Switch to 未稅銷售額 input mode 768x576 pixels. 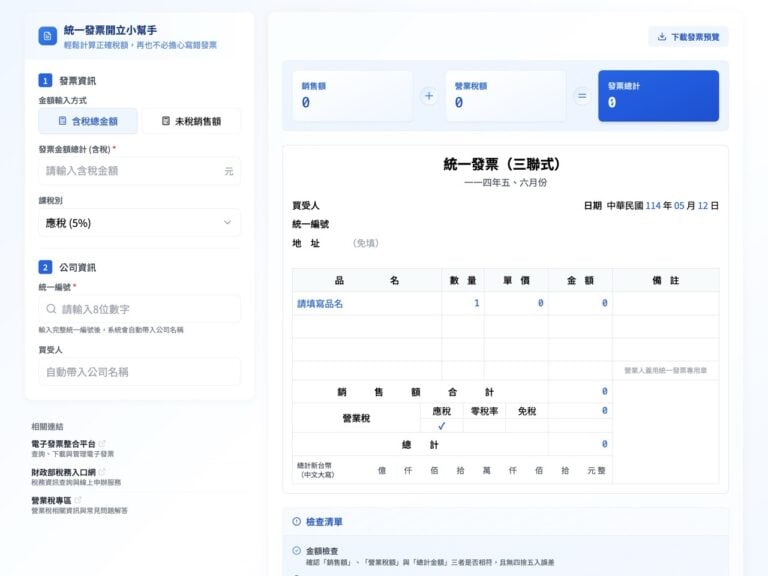click(x=191, y=121)
